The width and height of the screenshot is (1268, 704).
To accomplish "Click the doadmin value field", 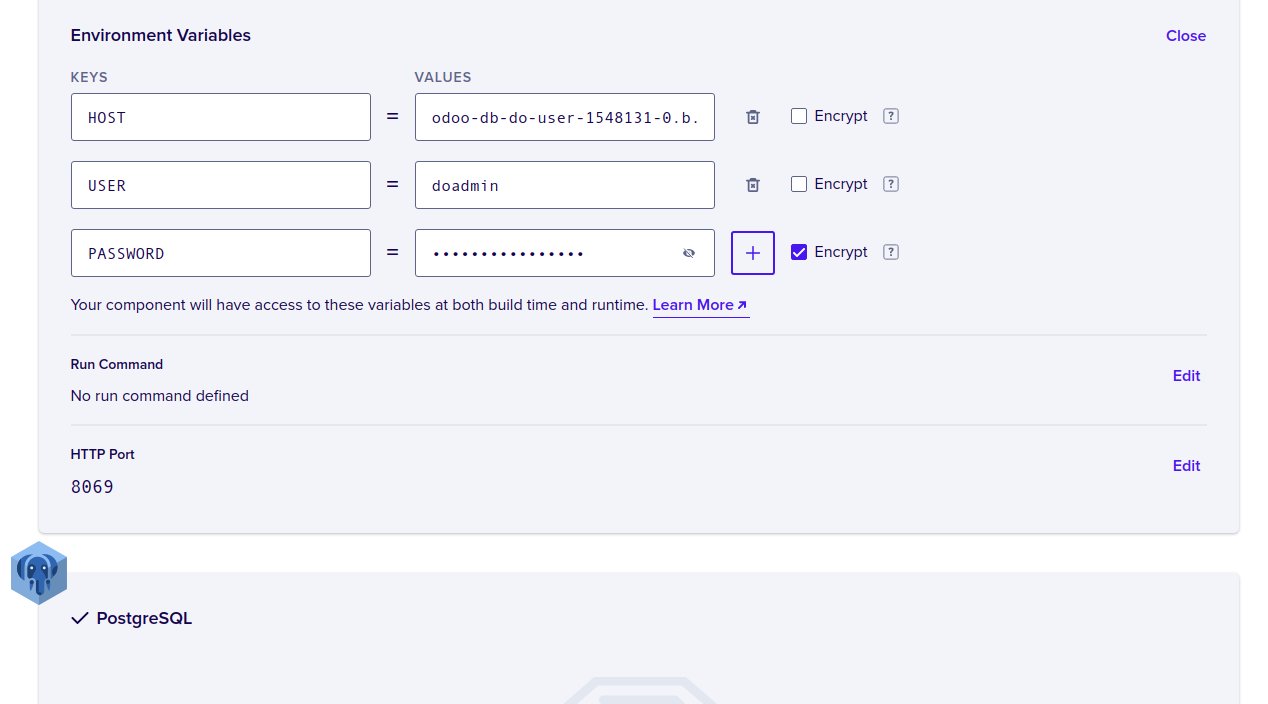I will [x=565, y=185].
